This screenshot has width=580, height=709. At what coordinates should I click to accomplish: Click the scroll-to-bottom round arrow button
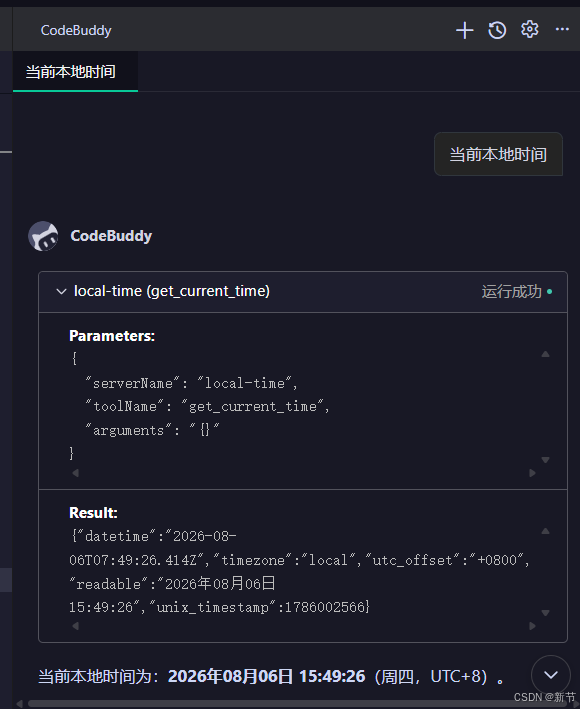(x=551, y=675)
